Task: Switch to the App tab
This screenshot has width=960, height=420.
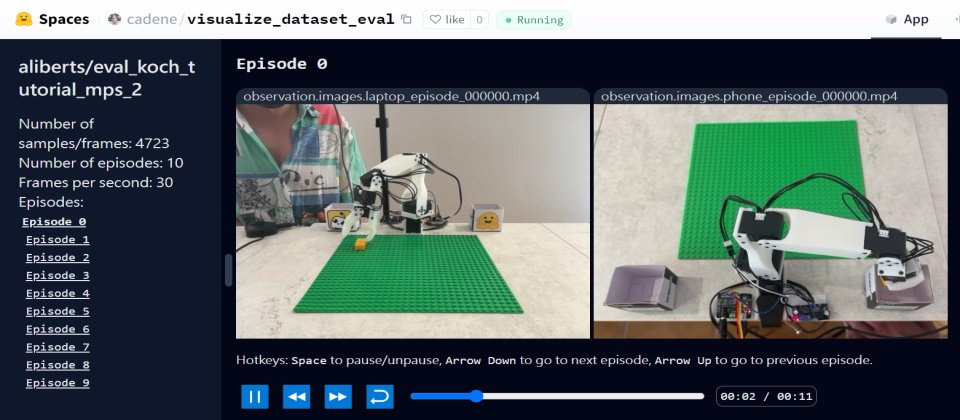Action: 907,20
